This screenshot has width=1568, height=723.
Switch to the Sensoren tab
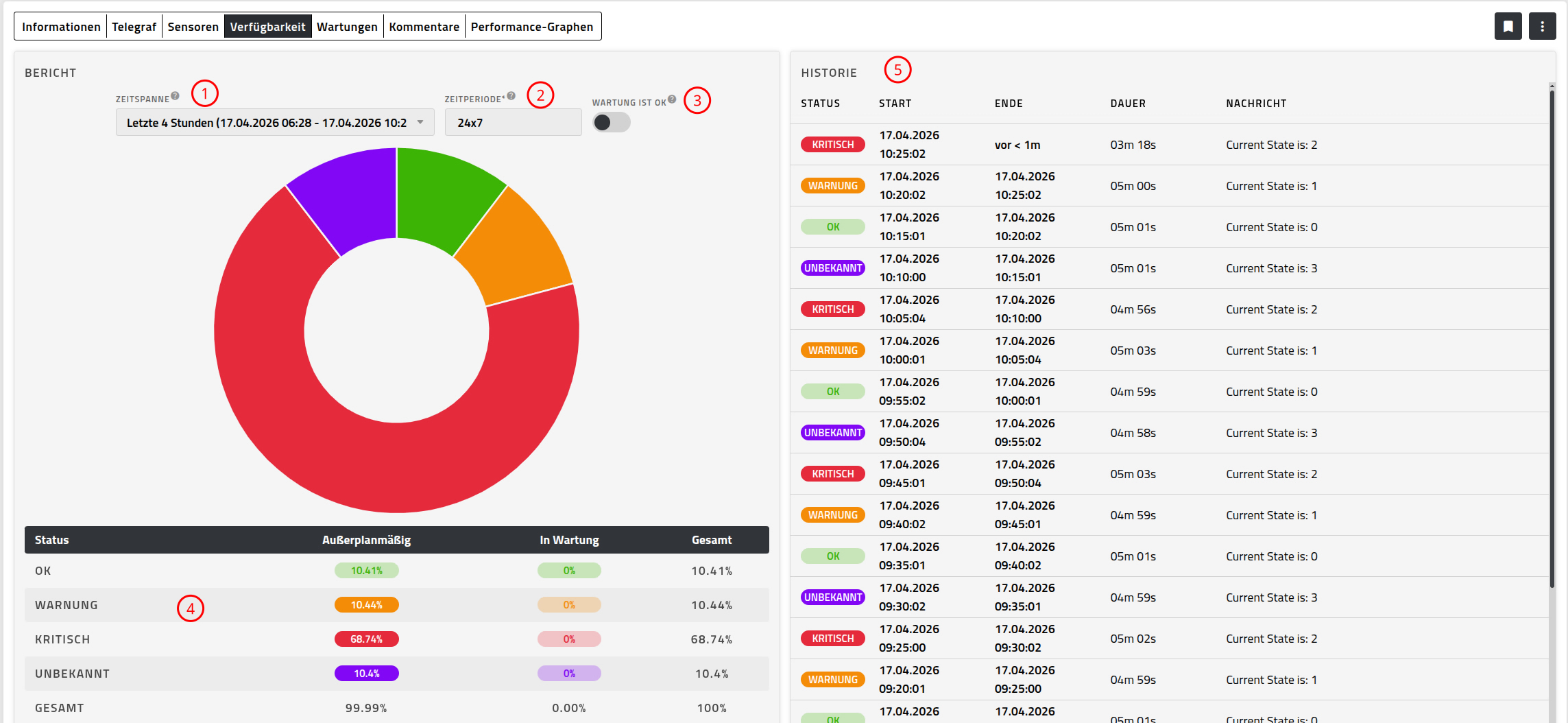point(193,27)
